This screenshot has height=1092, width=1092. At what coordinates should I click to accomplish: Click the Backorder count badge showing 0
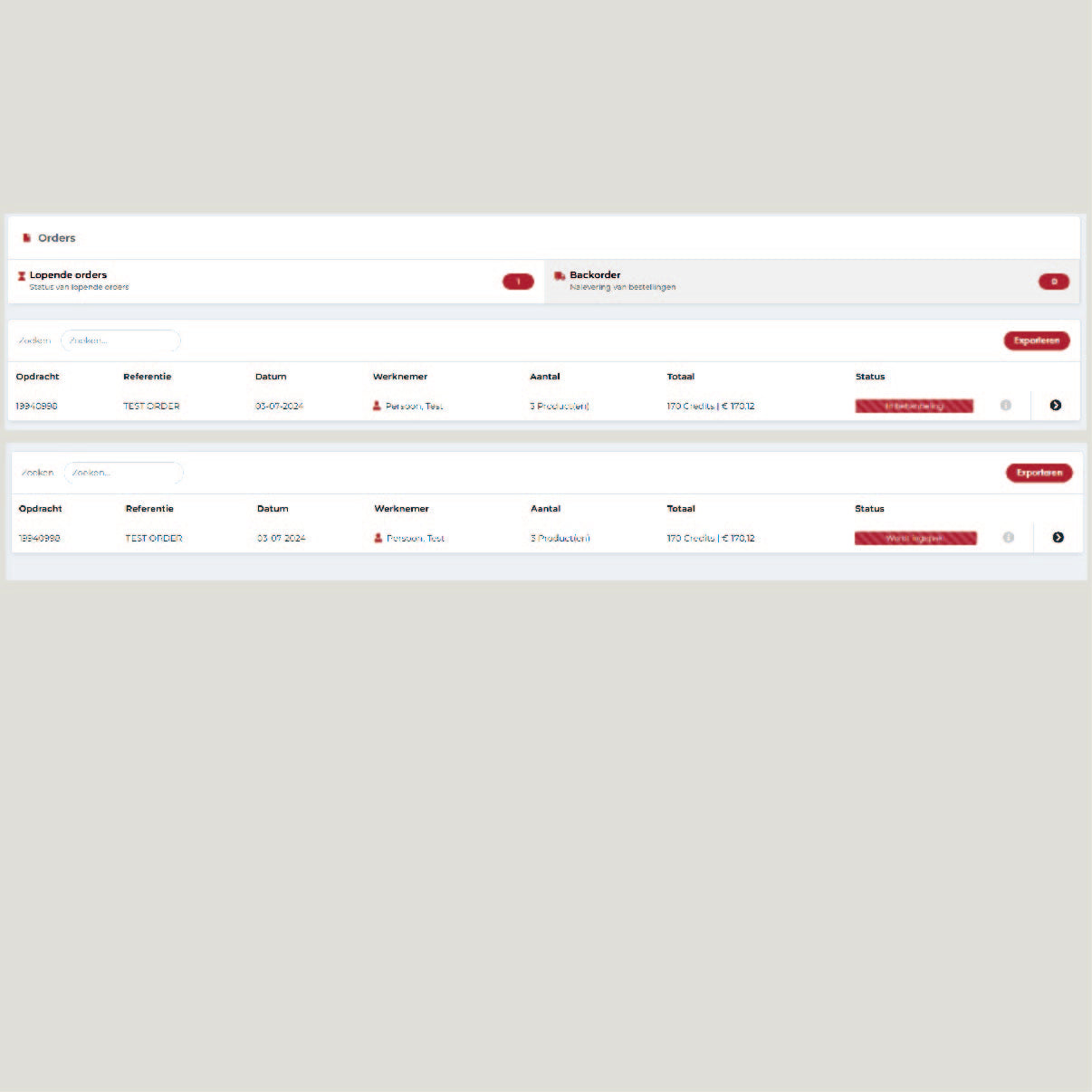click(1053, 282)
